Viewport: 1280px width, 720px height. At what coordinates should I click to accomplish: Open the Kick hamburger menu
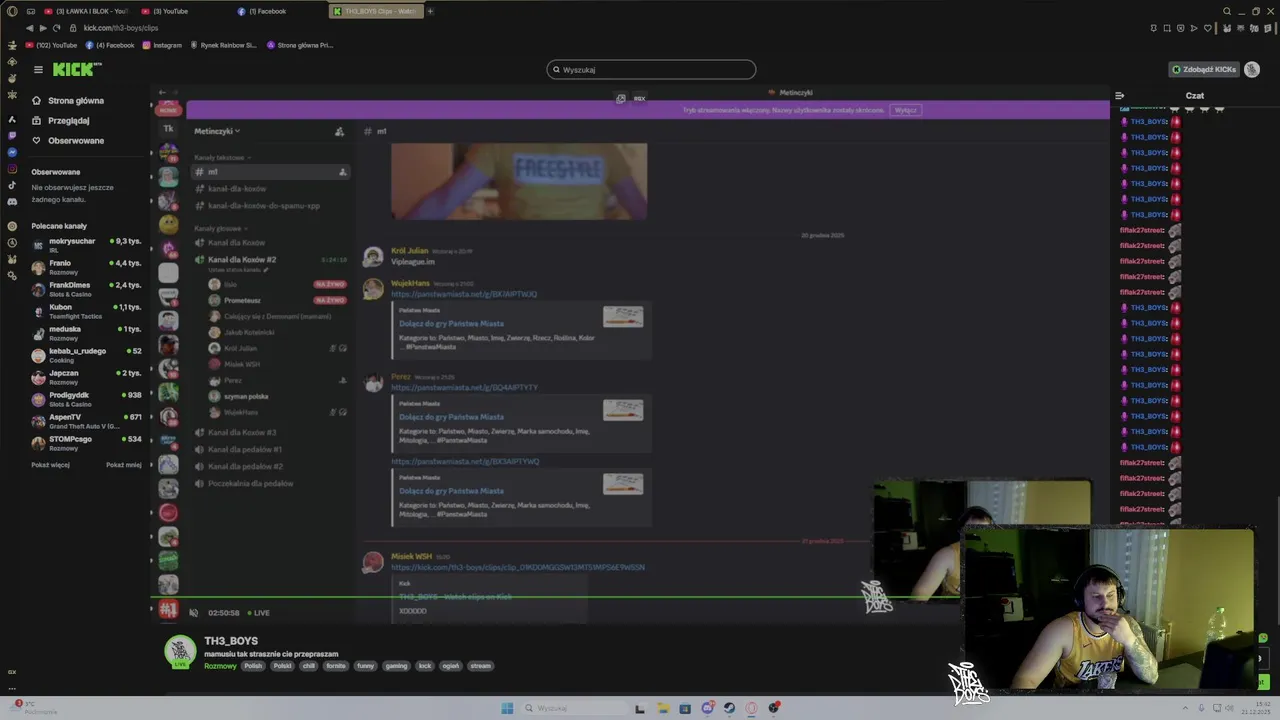click(x=38, y=70)
